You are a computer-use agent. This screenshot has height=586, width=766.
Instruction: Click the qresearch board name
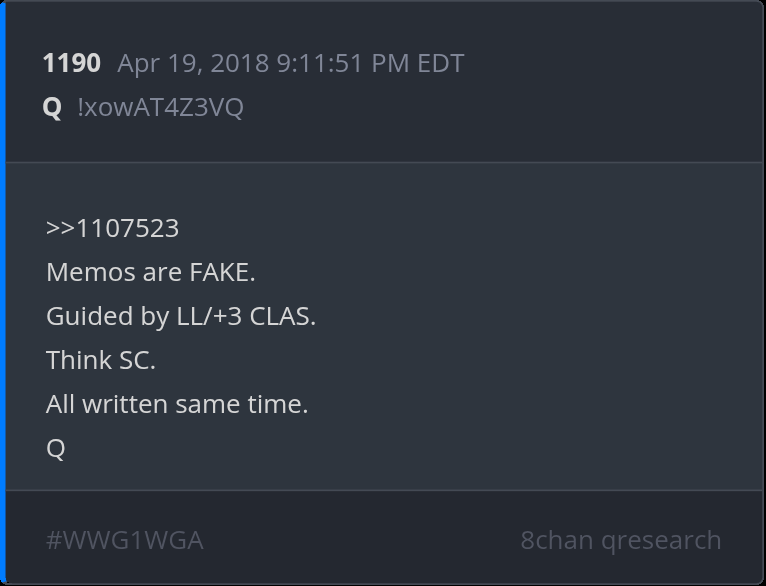tap(661, 540)
